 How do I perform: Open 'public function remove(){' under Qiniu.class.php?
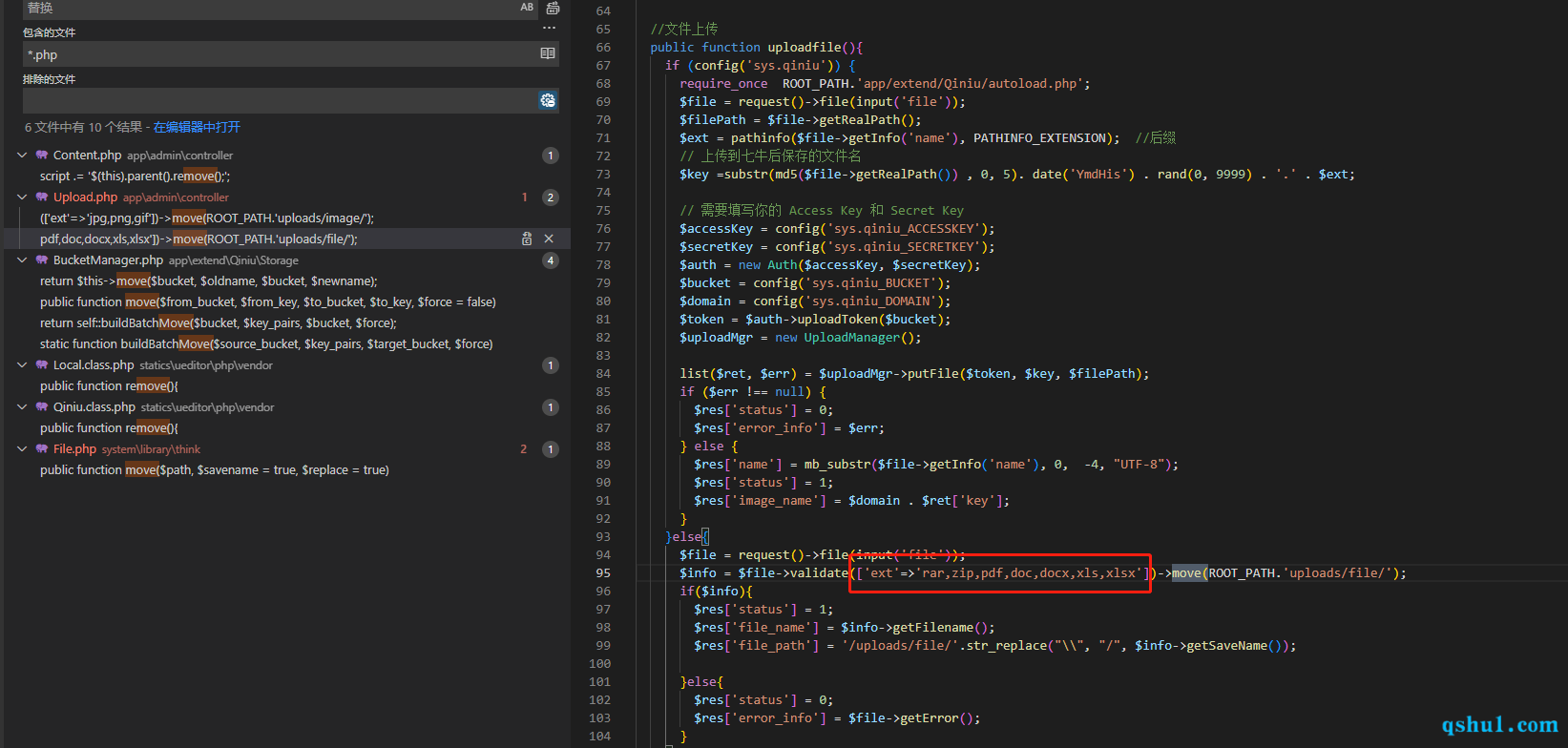(109, 428)
